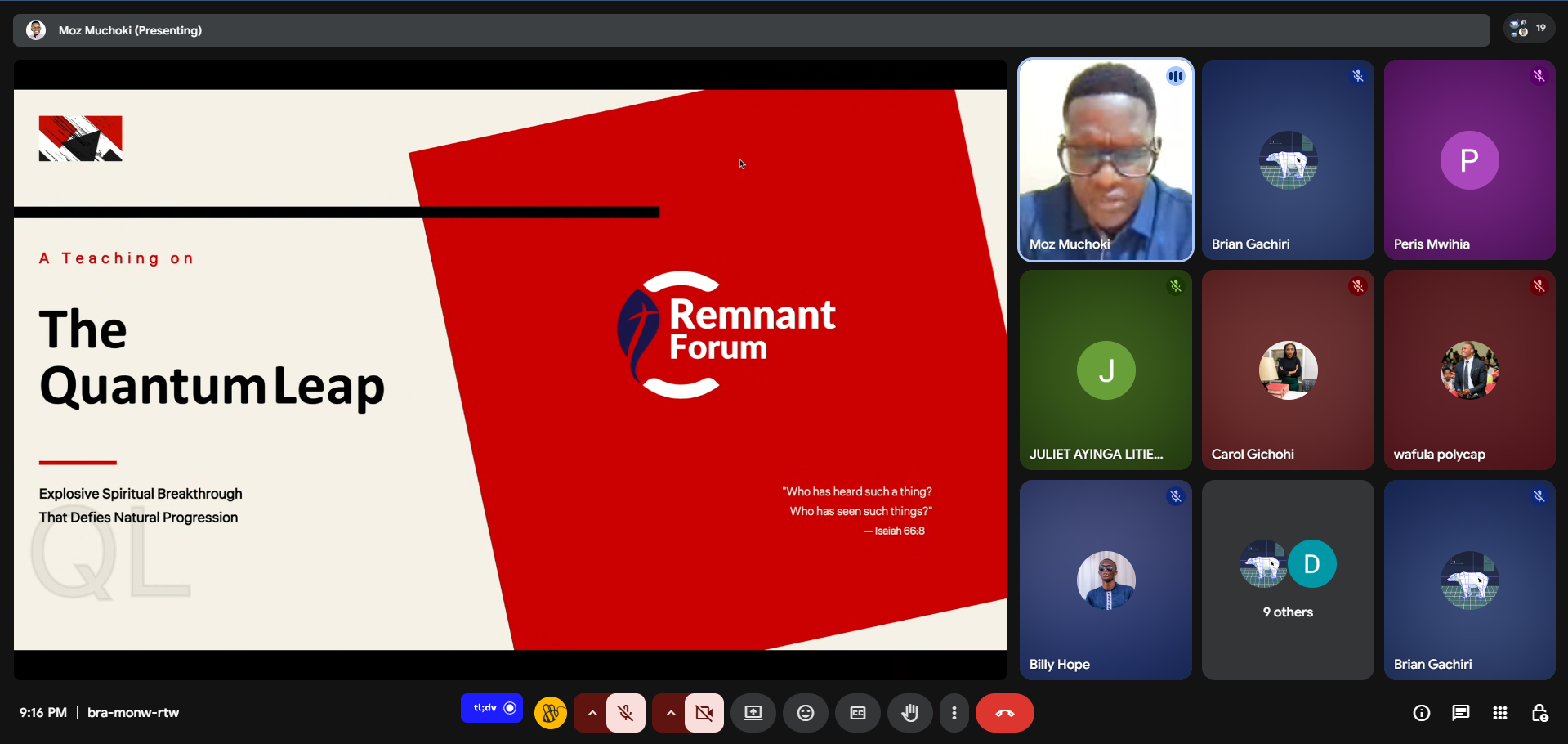1568x744 pixels.
Task: Select Moz Muchoki's video tile
Action: pyautogui.click(x=1106, y=159)
